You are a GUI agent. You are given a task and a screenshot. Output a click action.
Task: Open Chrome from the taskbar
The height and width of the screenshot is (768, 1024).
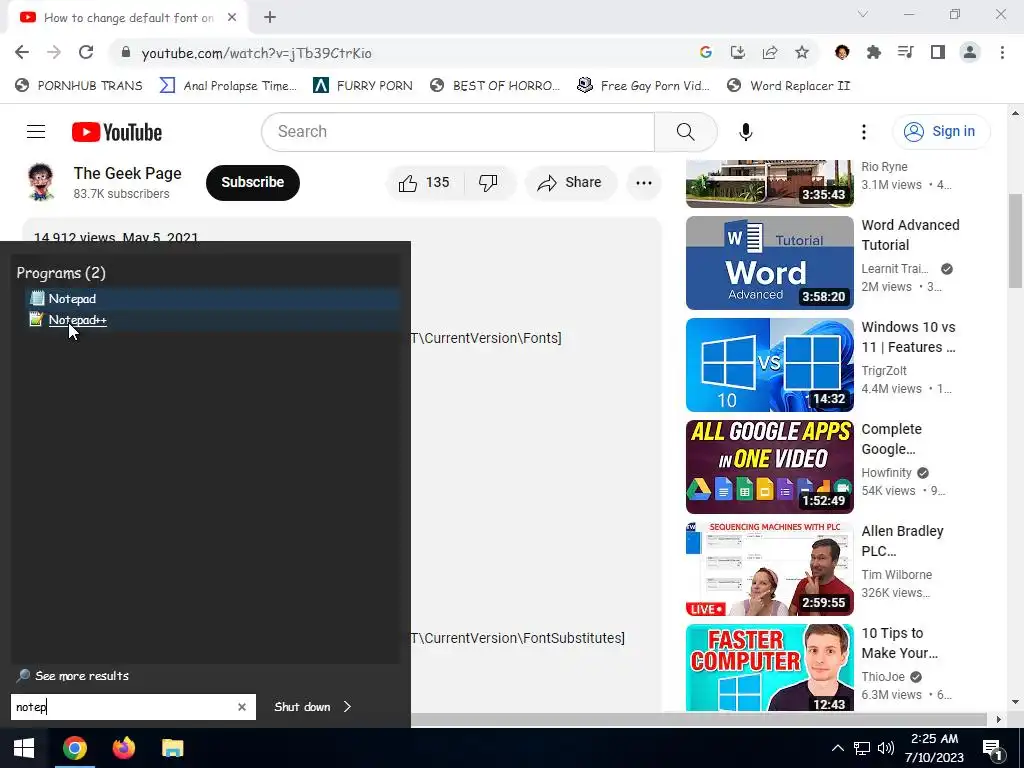pos(75,748)
